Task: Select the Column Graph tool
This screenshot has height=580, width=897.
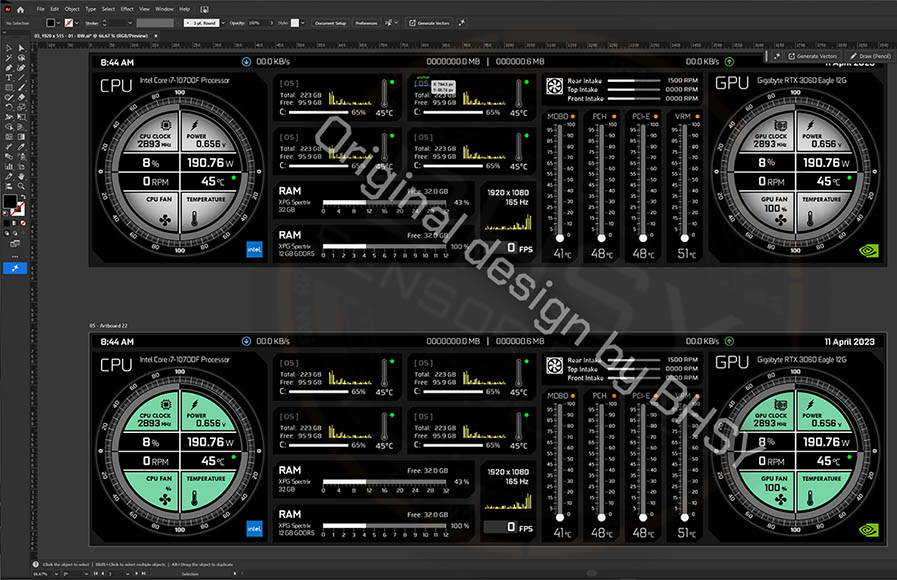Action: coord(9,166)
